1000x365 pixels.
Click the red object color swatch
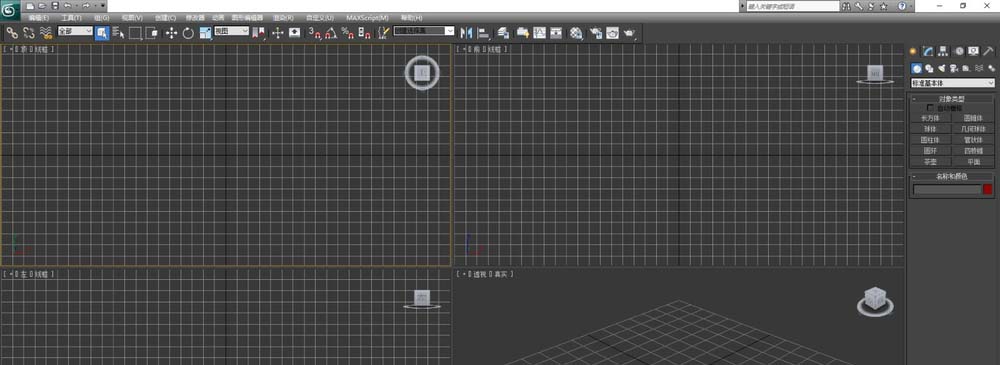click(x=988, y=190)
